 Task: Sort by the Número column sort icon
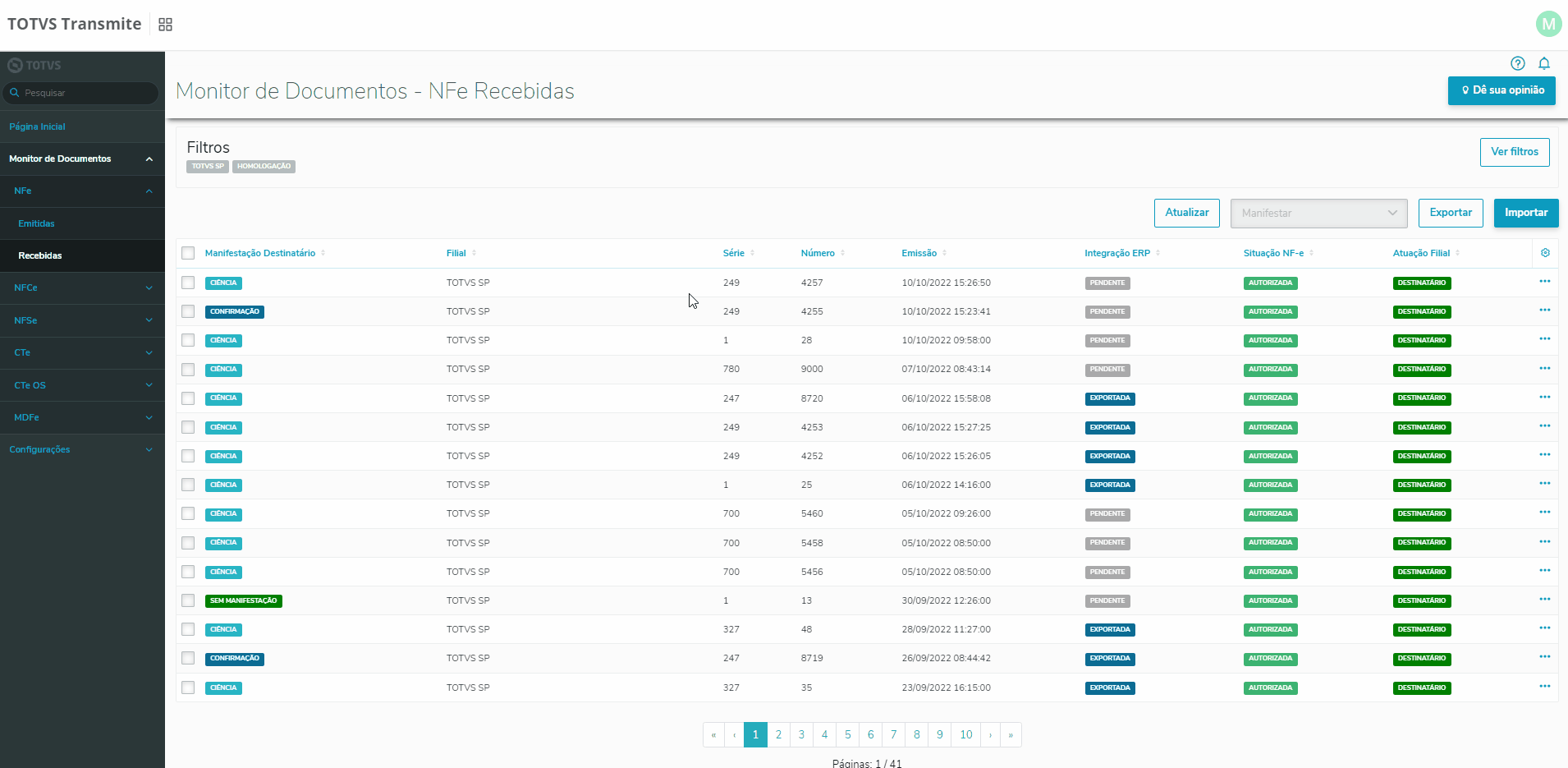point(843,253)
